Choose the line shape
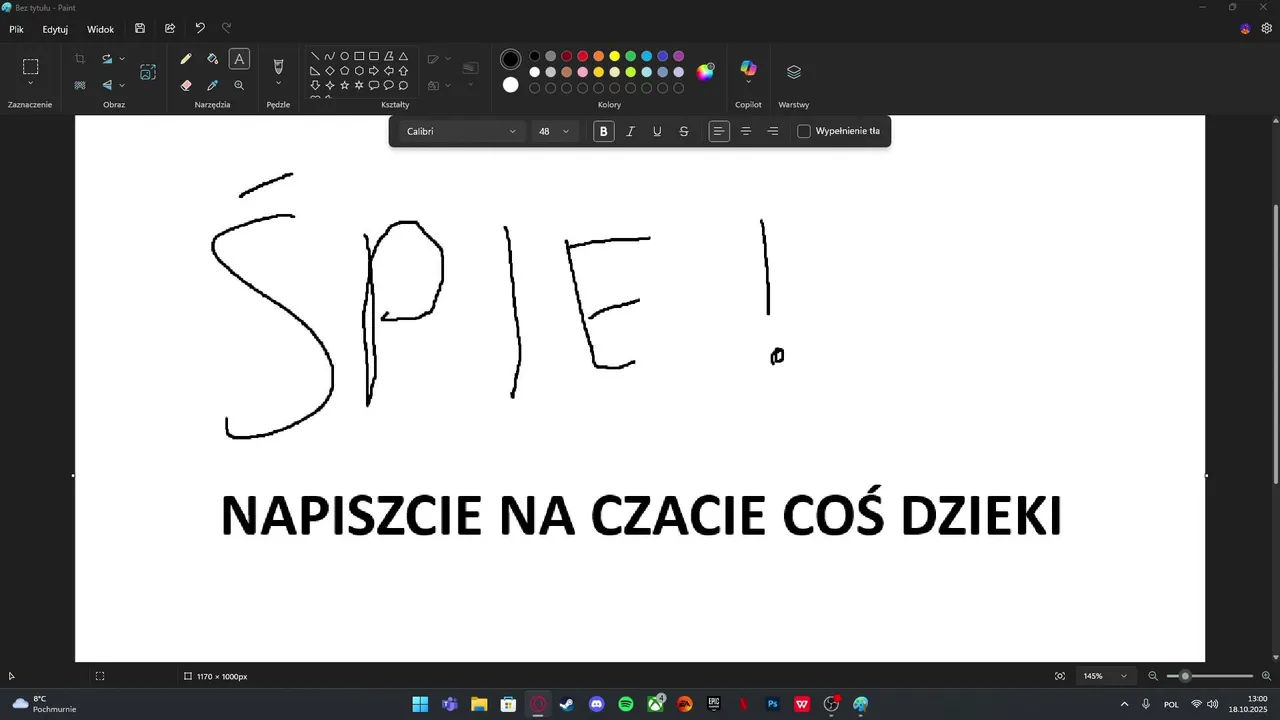 [x=315, y=56]
